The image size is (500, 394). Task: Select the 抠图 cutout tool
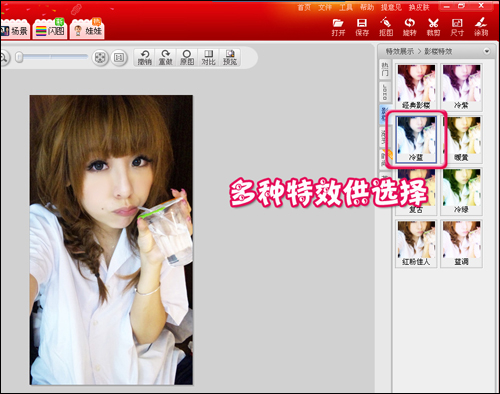pyautogui.click(x=386, y=27)
